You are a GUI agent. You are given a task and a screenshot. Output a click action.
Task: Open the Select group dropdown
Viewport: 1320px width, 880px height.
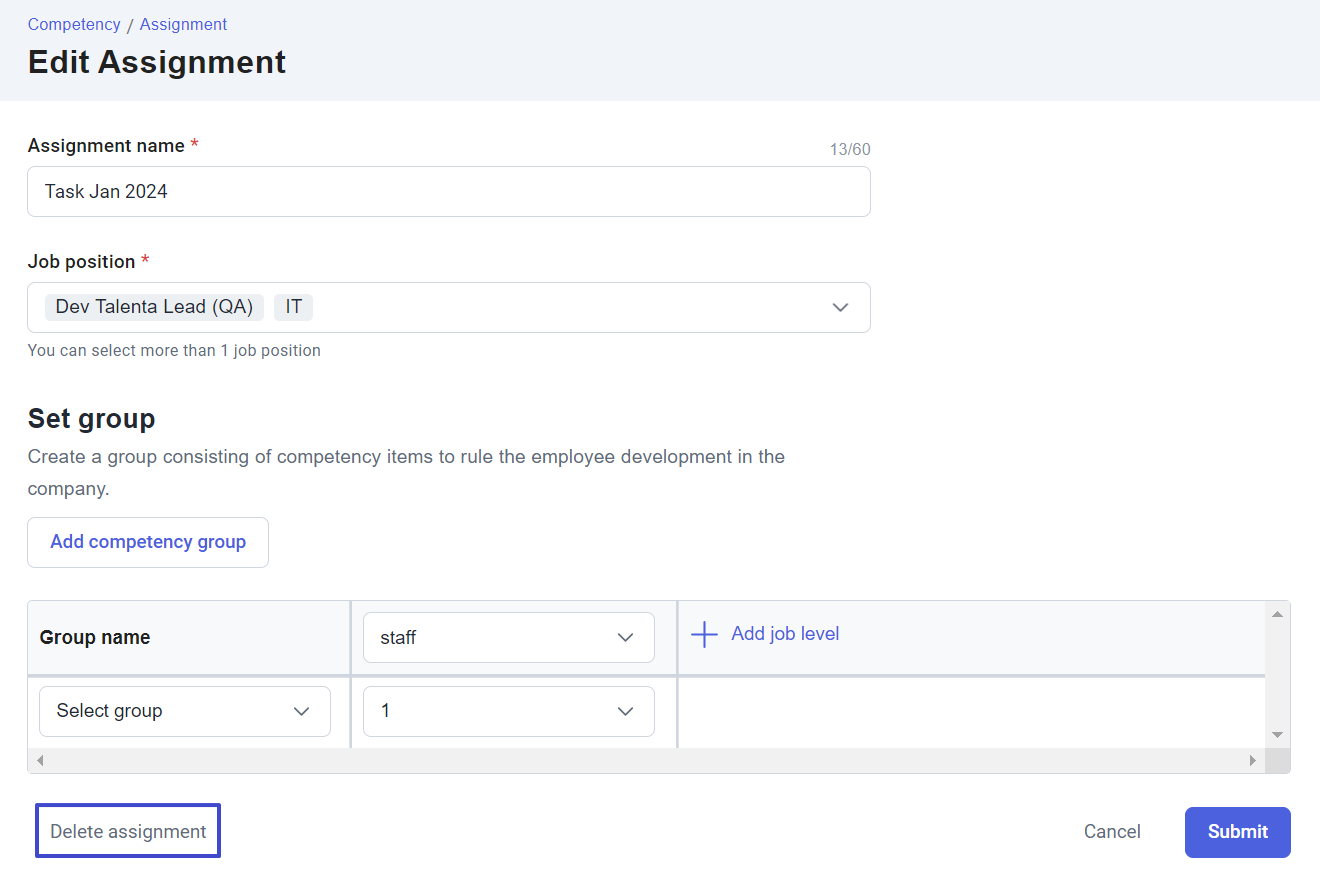[x=185, y=711]
